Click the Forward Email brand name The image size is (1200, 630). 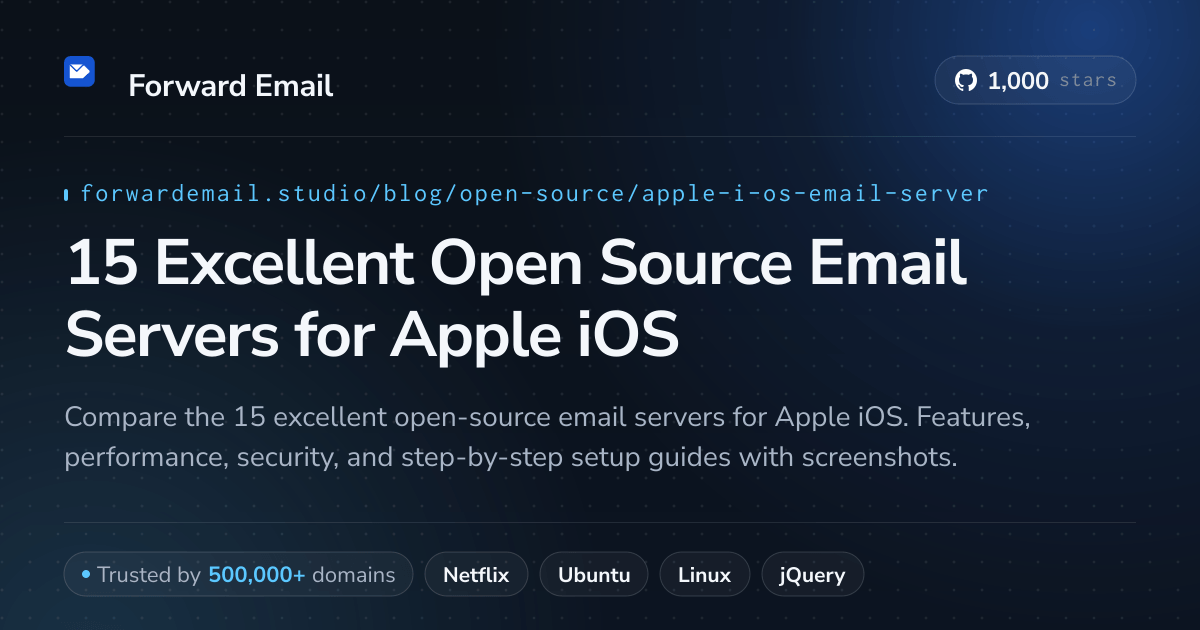point(231,86)
